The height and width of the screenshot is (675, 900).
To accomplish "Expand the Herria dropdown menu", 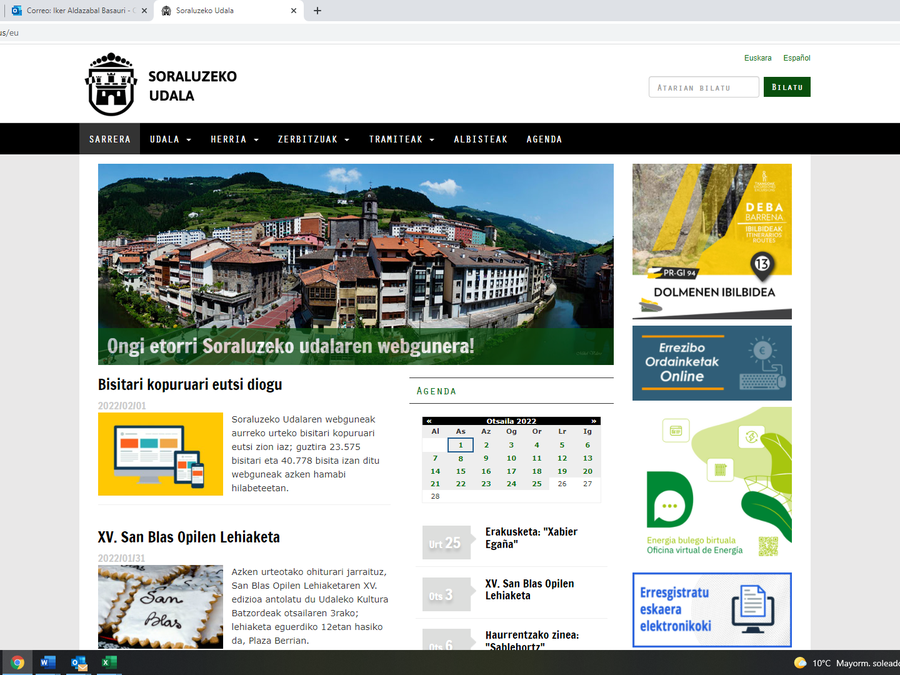I will point(234,139).
